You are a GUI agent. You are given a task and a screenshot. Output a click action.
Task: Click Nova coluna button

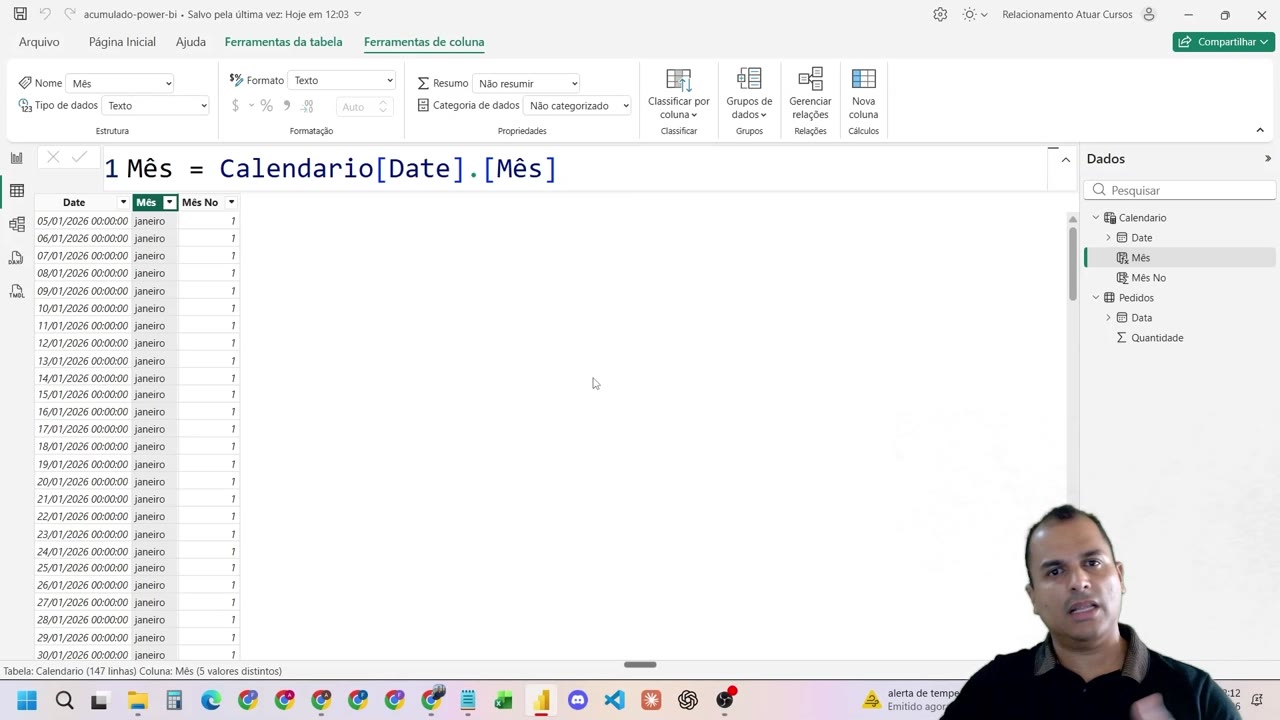point(863,94)
